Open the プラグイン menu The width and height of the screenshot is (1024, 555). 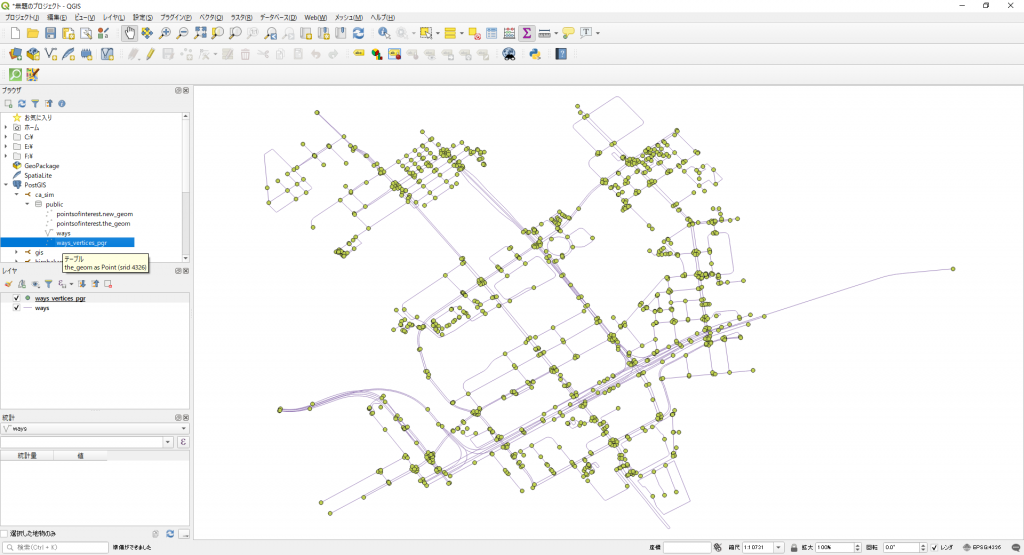(176, 18)
